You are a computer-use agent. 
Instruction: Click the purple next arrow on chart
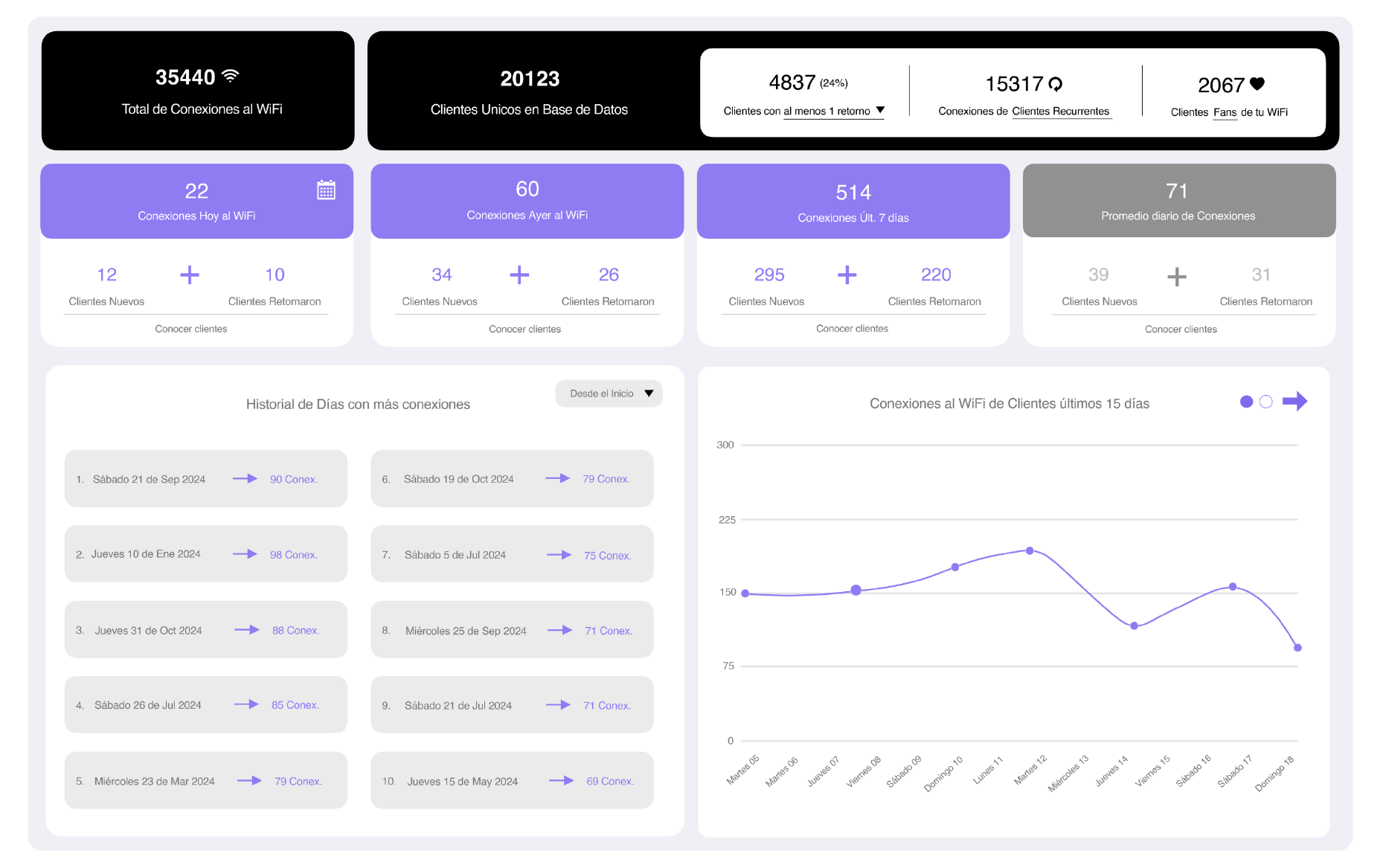(x=1294, y=402)
